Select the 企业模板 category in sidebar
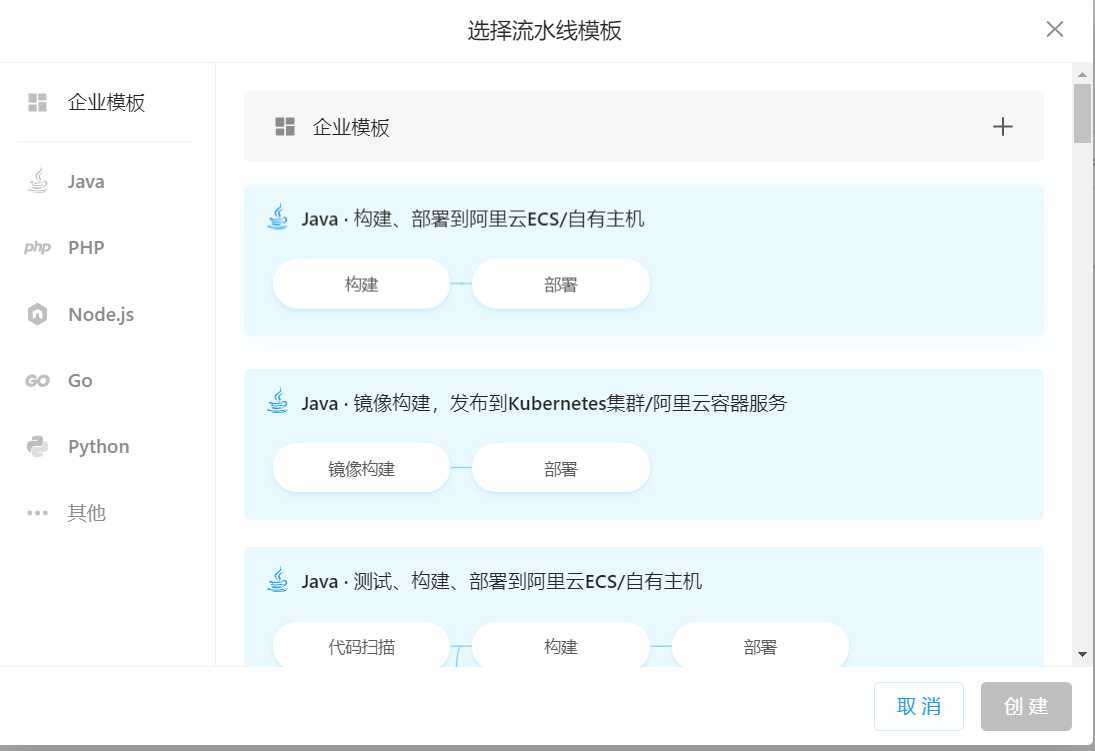 105,103
